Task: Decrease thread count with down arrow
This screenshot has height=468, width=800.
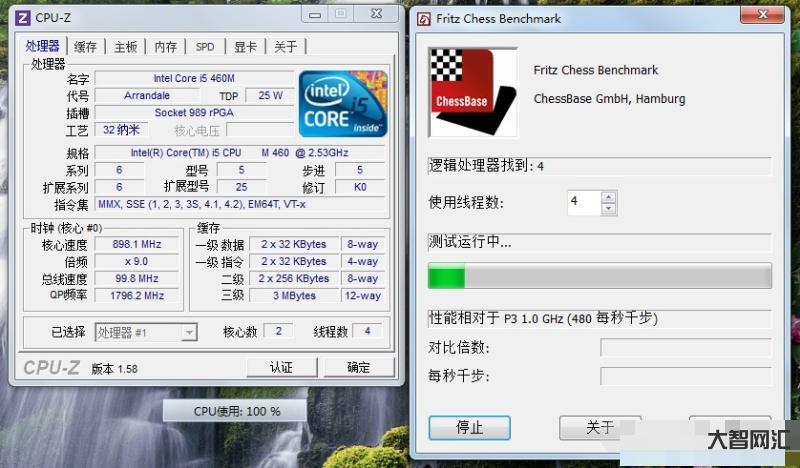Action: click(x=608, y=208)
